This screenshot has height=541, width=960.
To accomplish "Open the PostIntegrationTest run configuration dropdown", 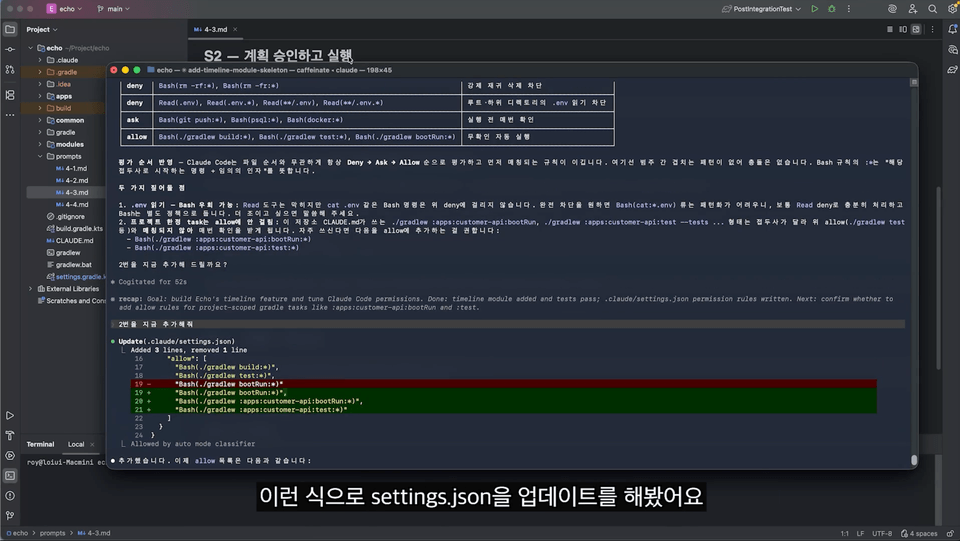I will [x=761, y=9].
